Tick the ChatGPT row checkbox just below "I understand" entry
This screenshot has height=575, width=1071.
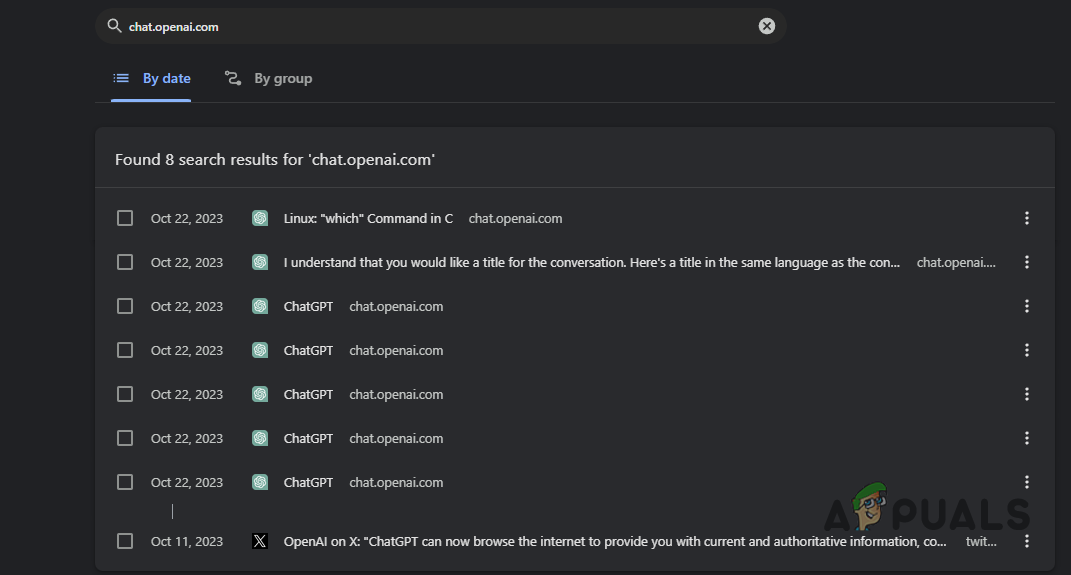tap(125, 306)
